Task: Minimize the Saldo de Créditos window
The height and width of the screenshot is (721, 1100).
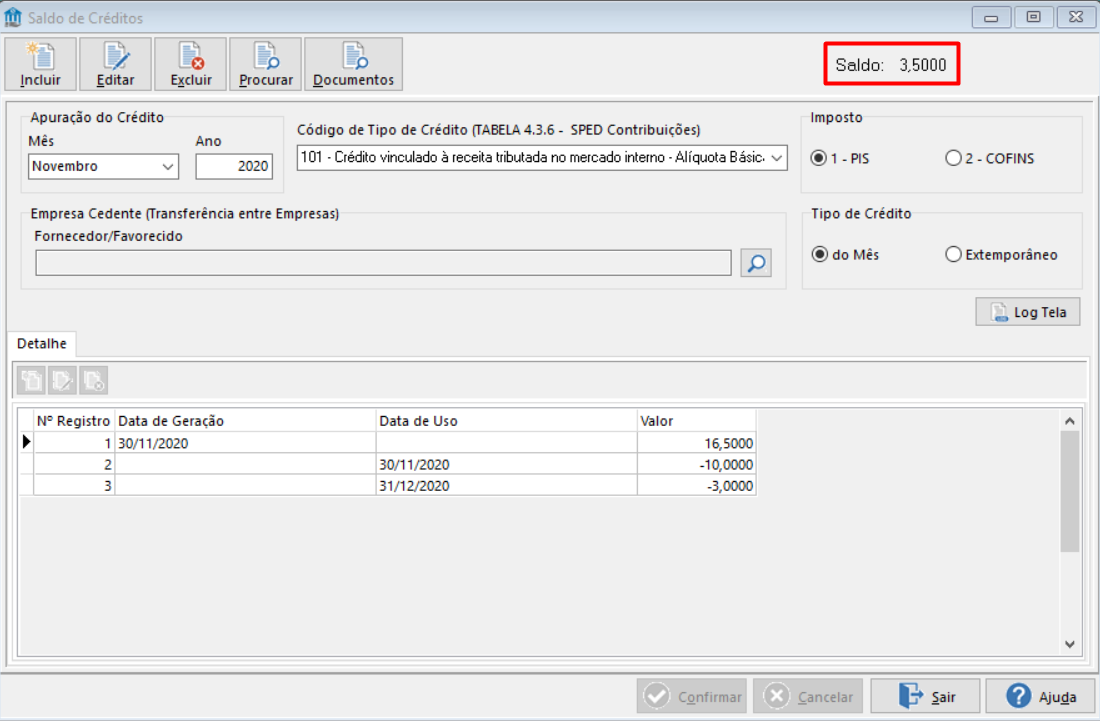Action: [991, 18]
